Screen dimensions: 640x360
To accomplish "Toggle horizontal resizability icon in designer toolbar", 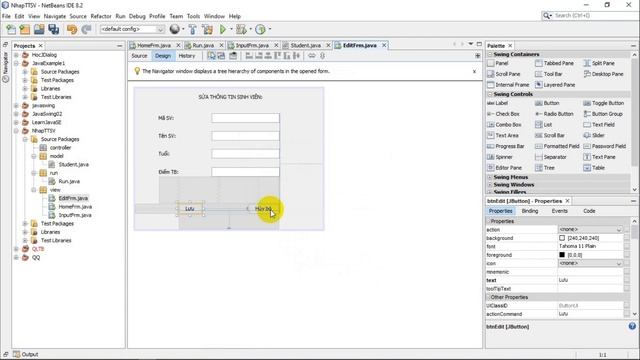I will point(311,56).
